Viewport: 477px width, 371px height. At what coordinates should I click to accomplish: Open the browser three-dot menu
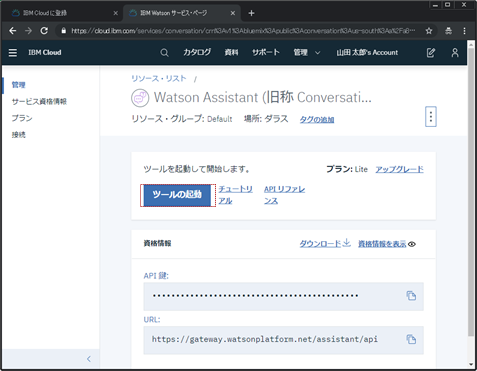[x=464, y=31]
